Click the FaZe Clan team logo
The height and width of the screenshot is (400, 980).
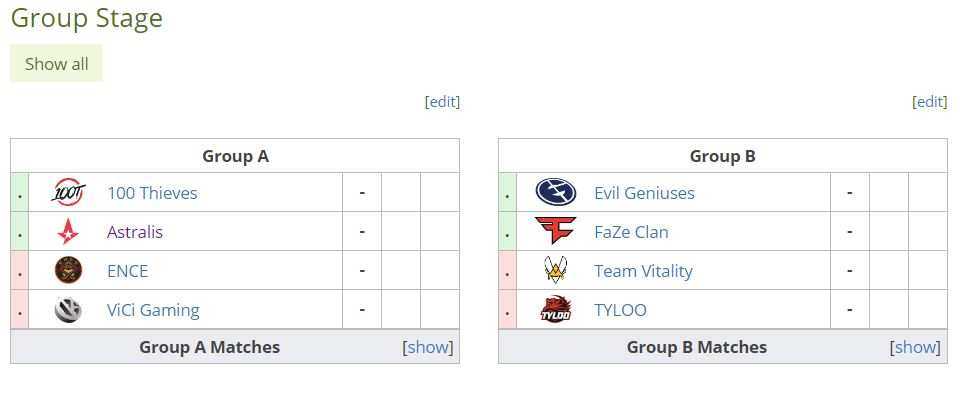[556, 232]
